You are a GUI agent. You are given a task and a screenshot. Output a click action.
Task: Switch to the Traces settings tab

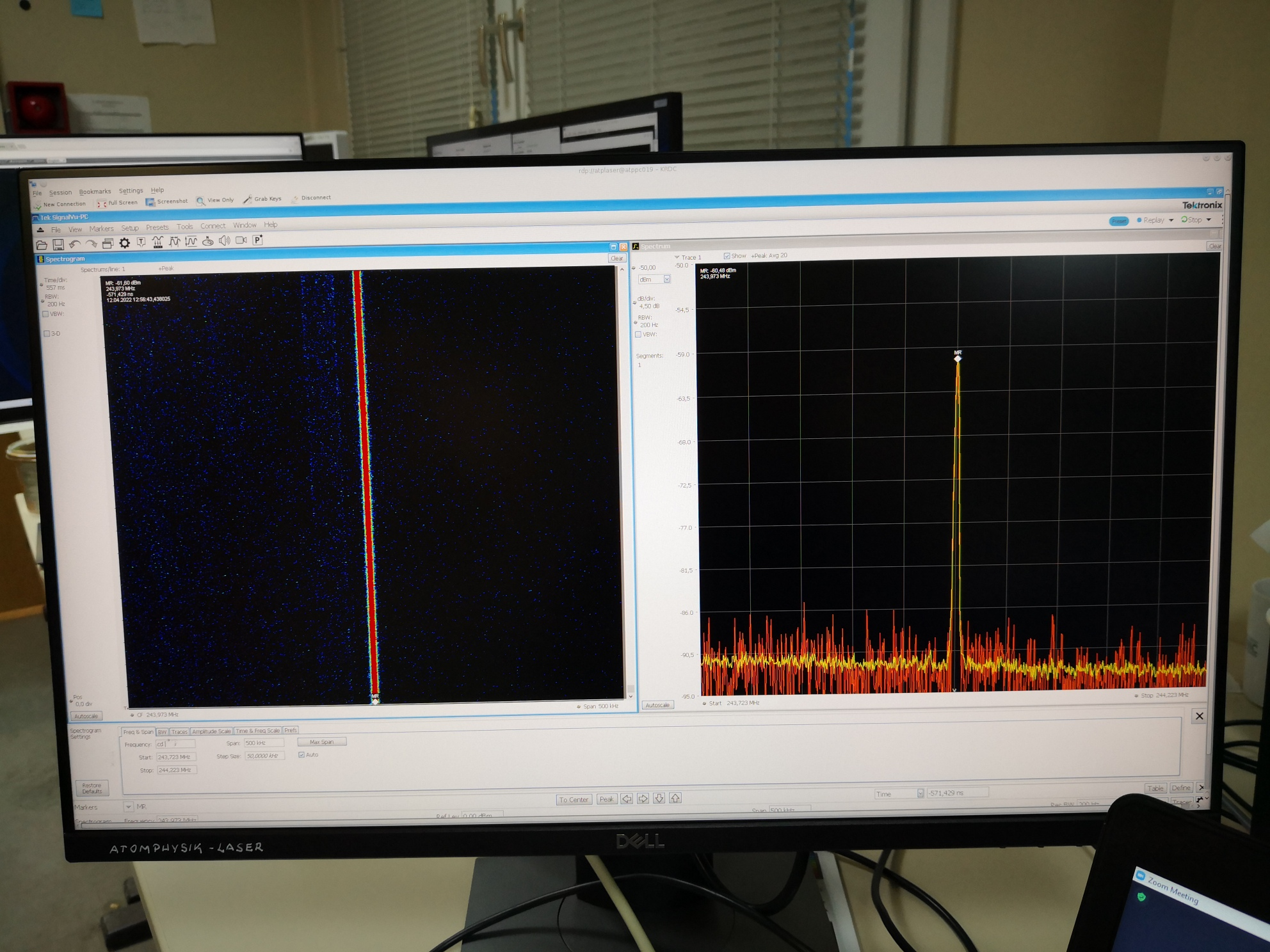pos(179,732)
